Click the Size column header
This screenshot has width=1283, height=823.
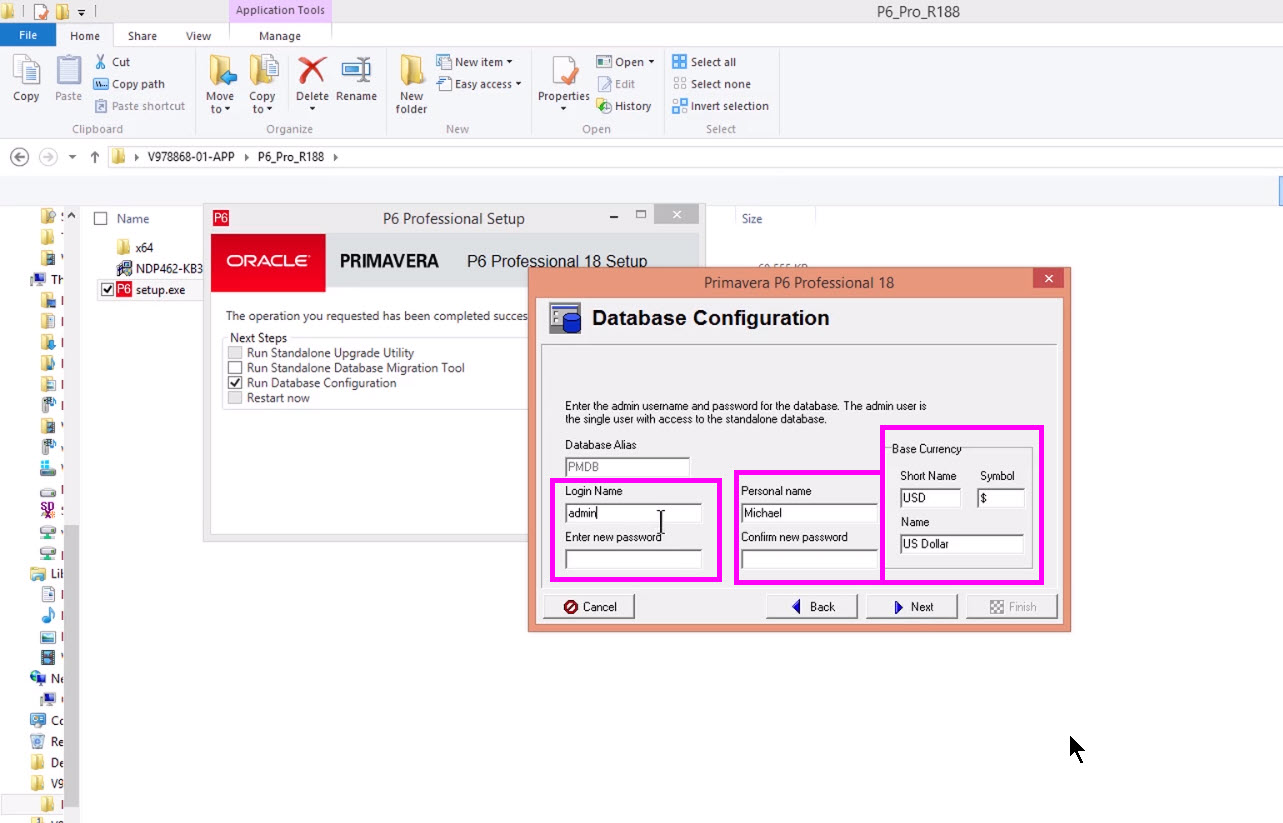click(x=752, y=218)
